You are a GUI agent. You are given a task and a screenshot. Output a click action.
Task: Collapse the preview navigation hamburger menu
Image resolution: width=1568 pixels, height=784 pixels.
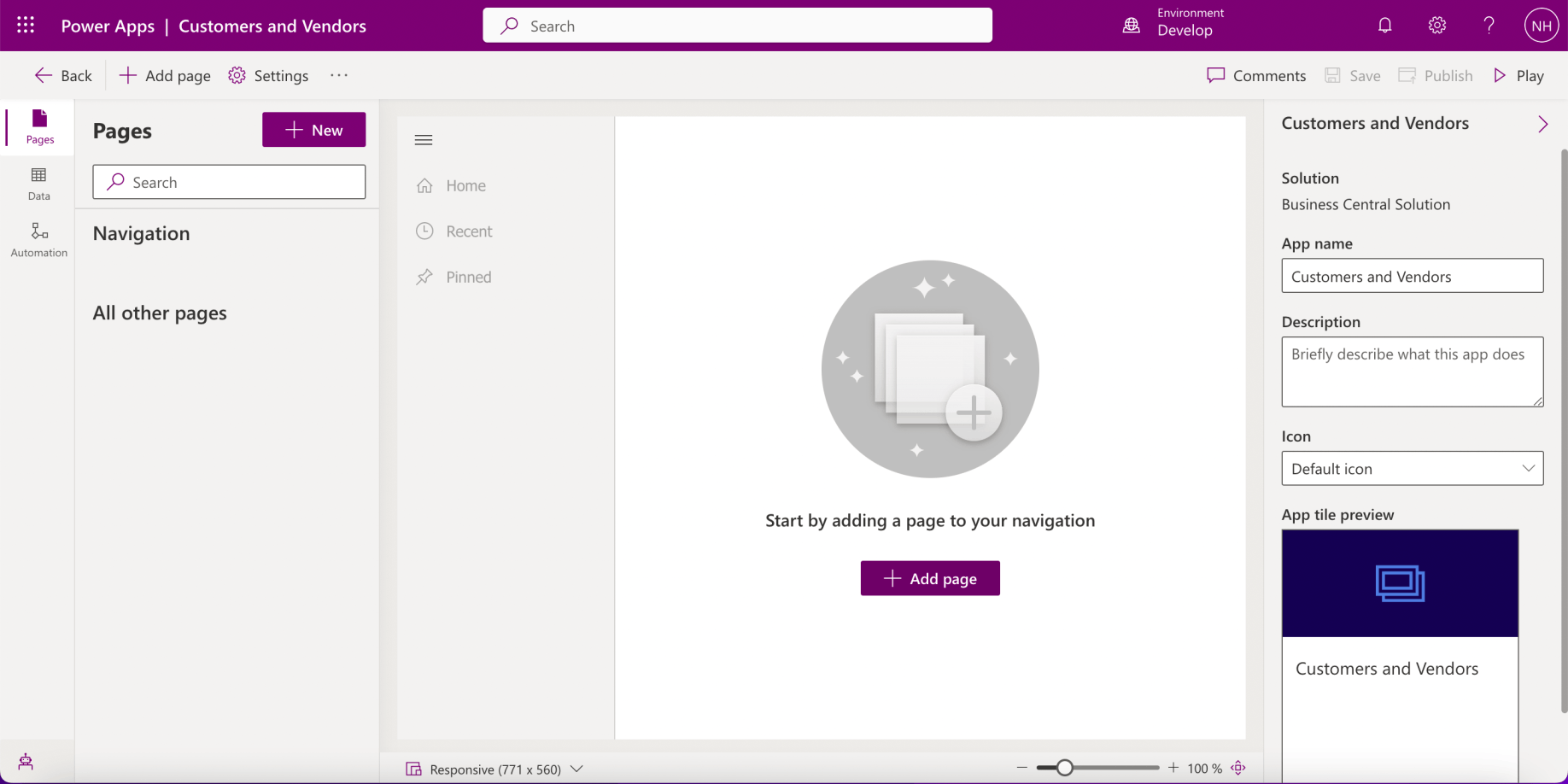click(x=424, y=140)
